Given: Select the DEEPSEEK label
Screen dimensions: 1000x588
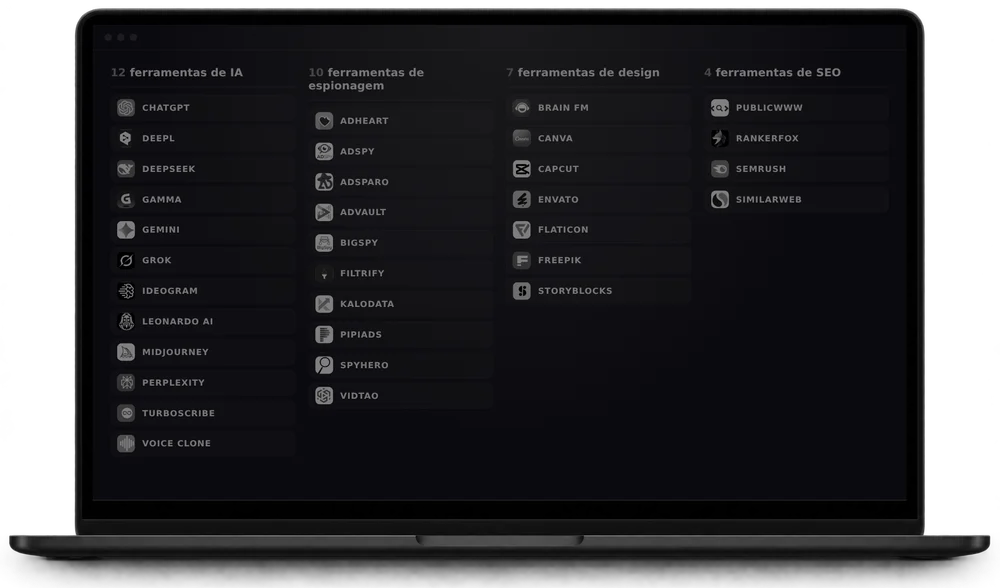Looking at the screenshot, I should (x=168, y=169).
